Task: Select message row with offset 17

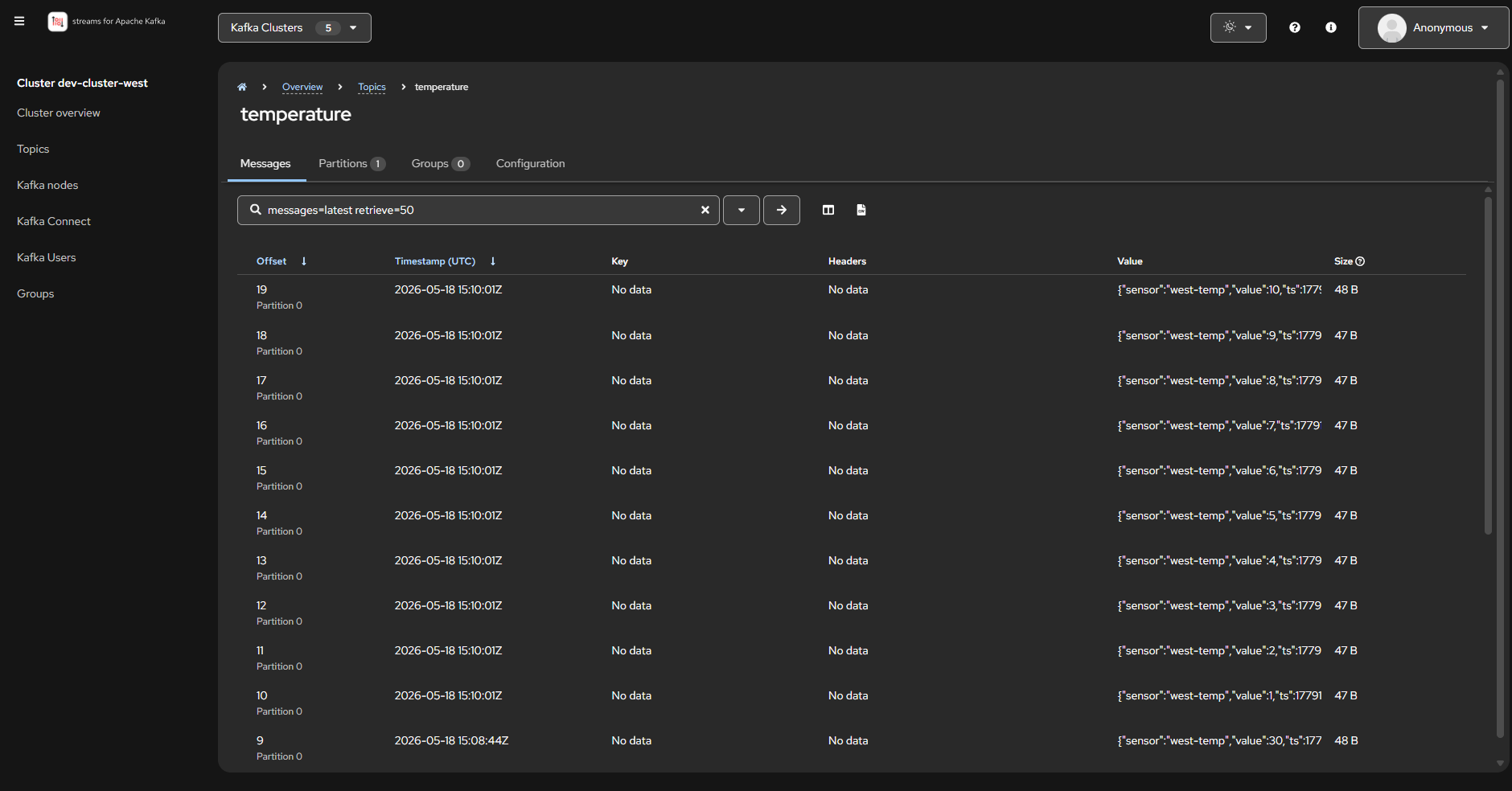Action: [x=851, y=387]
